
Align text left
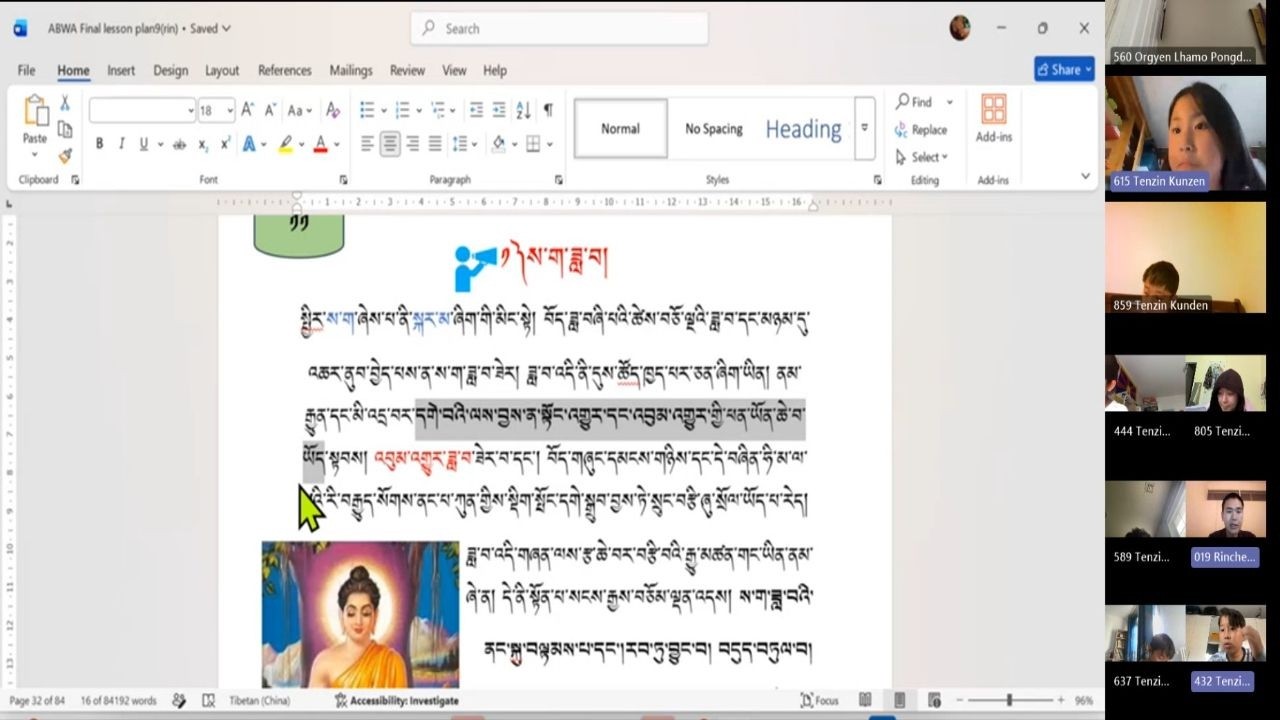pos(367,144)
